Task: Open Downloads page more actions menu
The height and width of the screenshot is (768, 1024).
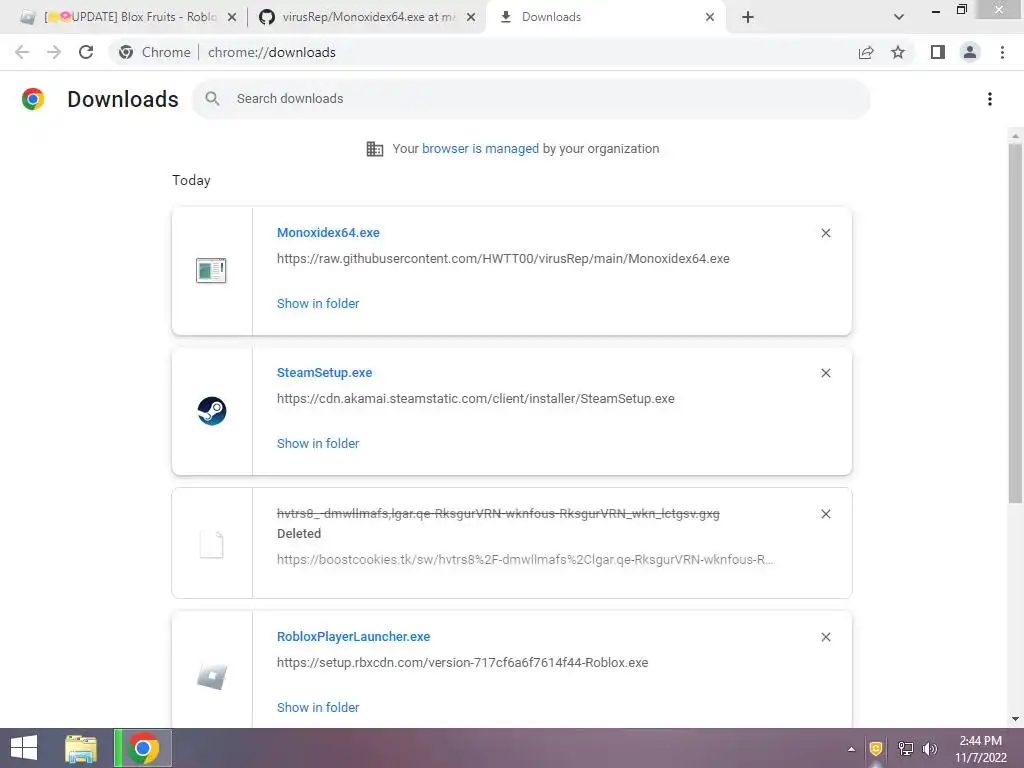Action: point(990,99)
